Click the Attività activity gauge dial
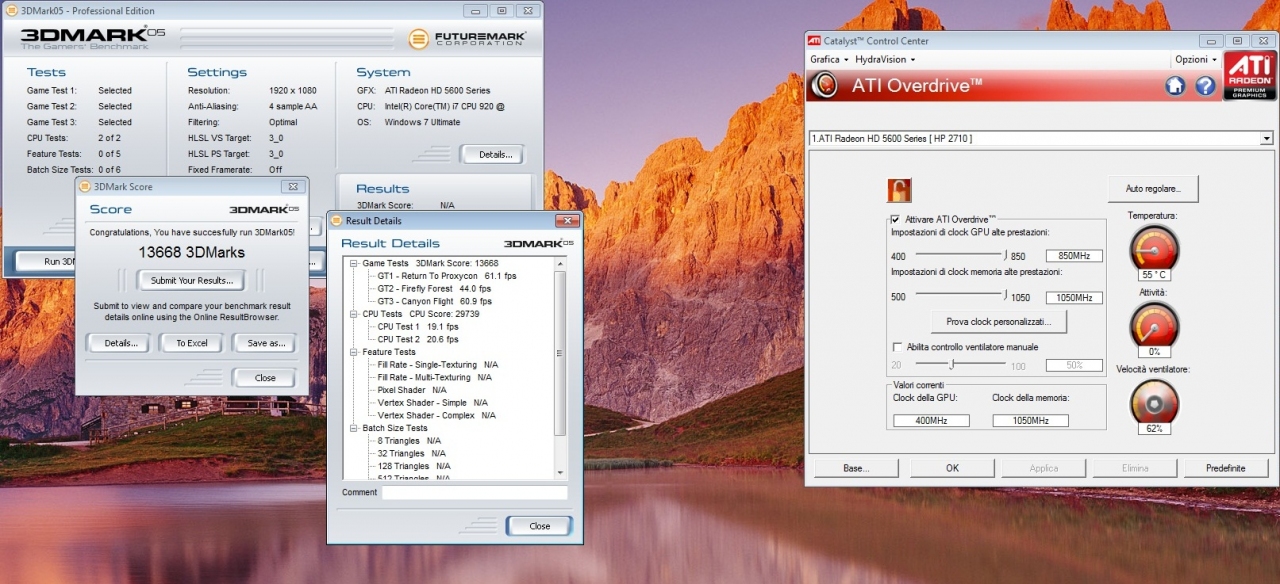1280x584 pixels. (x=1153, y=325)
